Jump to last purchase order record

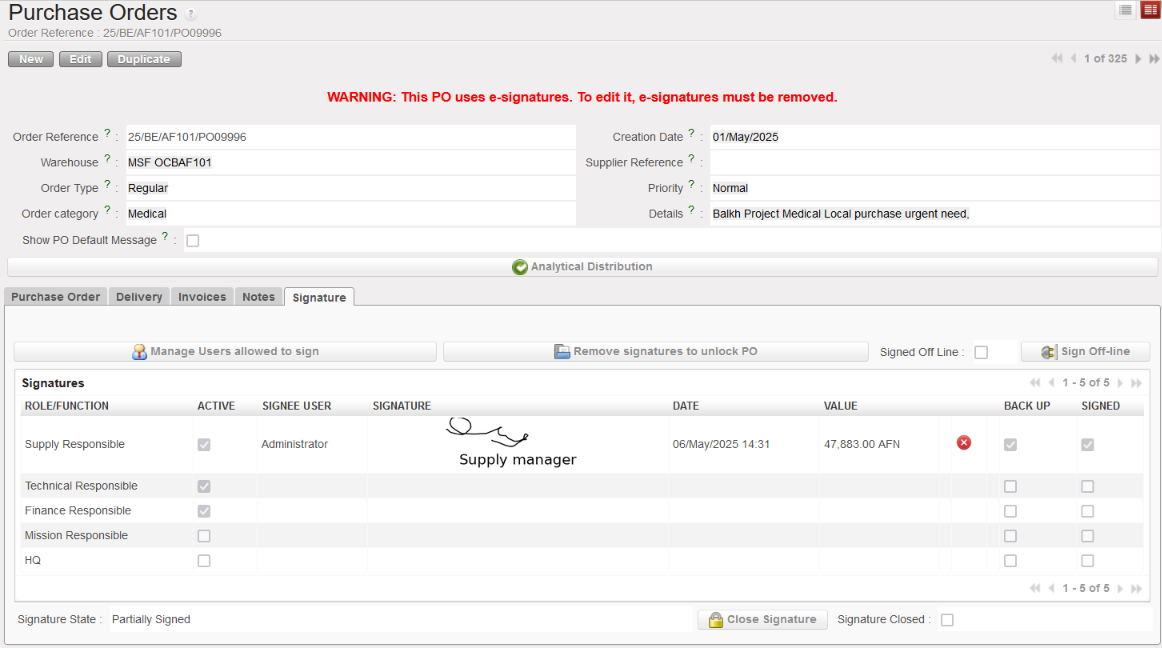click(x=1154, y=59)
